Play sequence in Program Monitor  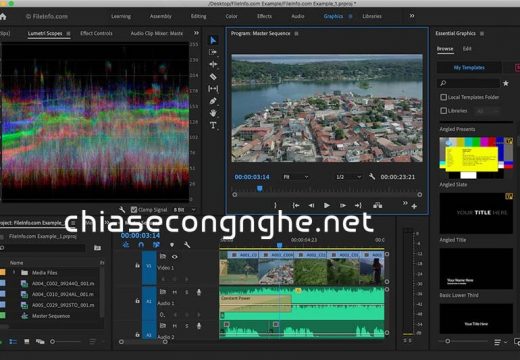point(327,205)
